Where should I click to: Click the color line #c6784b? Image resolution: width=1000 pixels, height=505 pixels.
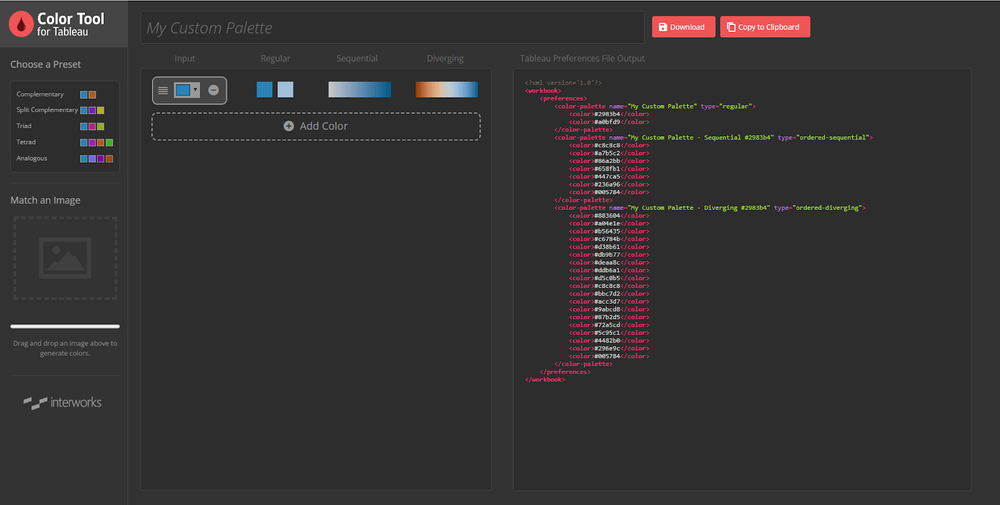(x=609, y=239)
